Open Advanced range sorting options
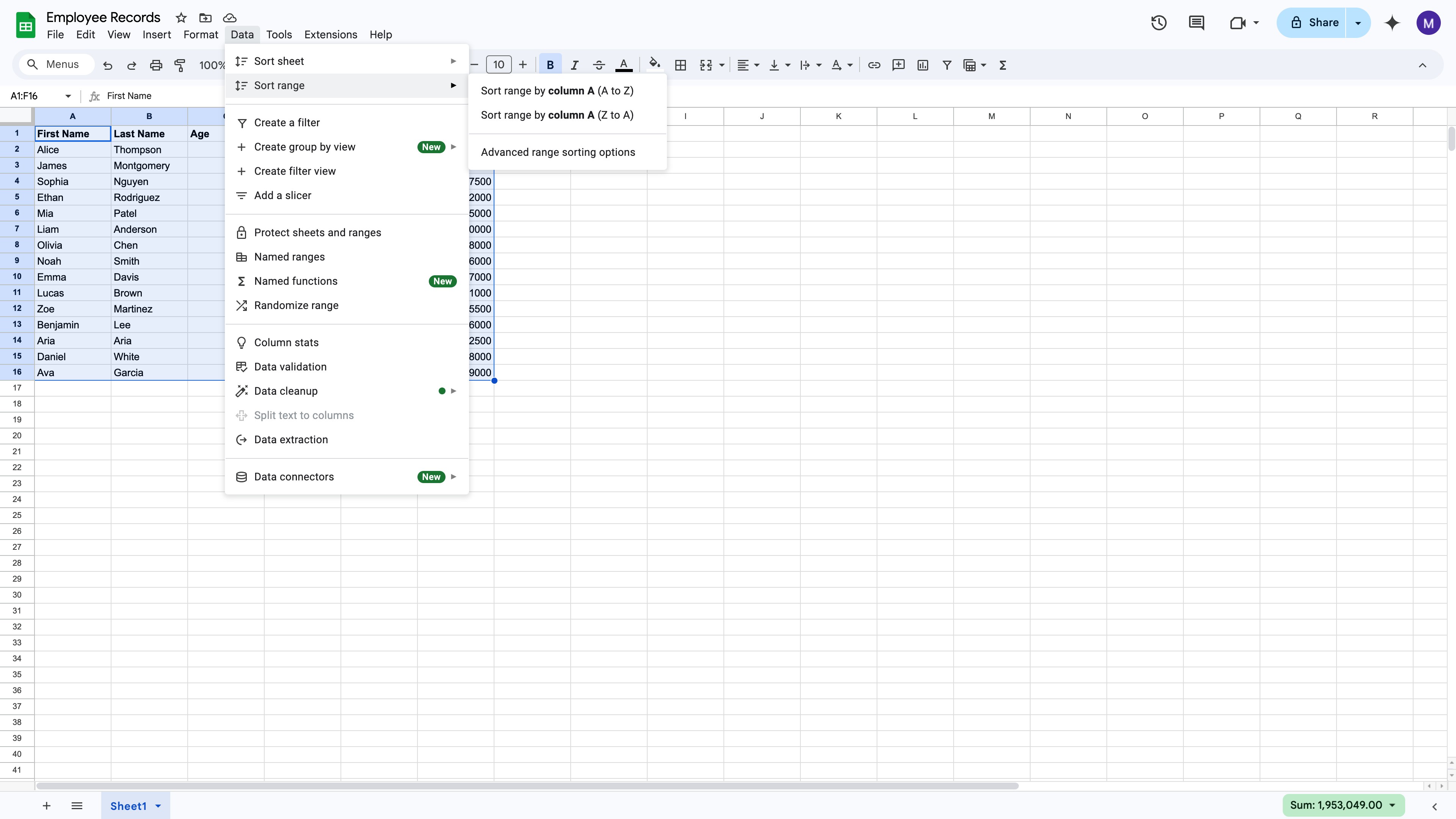The width and height of the screenshot is (1456, 819). pyautogui.click(x=568, y=152)
